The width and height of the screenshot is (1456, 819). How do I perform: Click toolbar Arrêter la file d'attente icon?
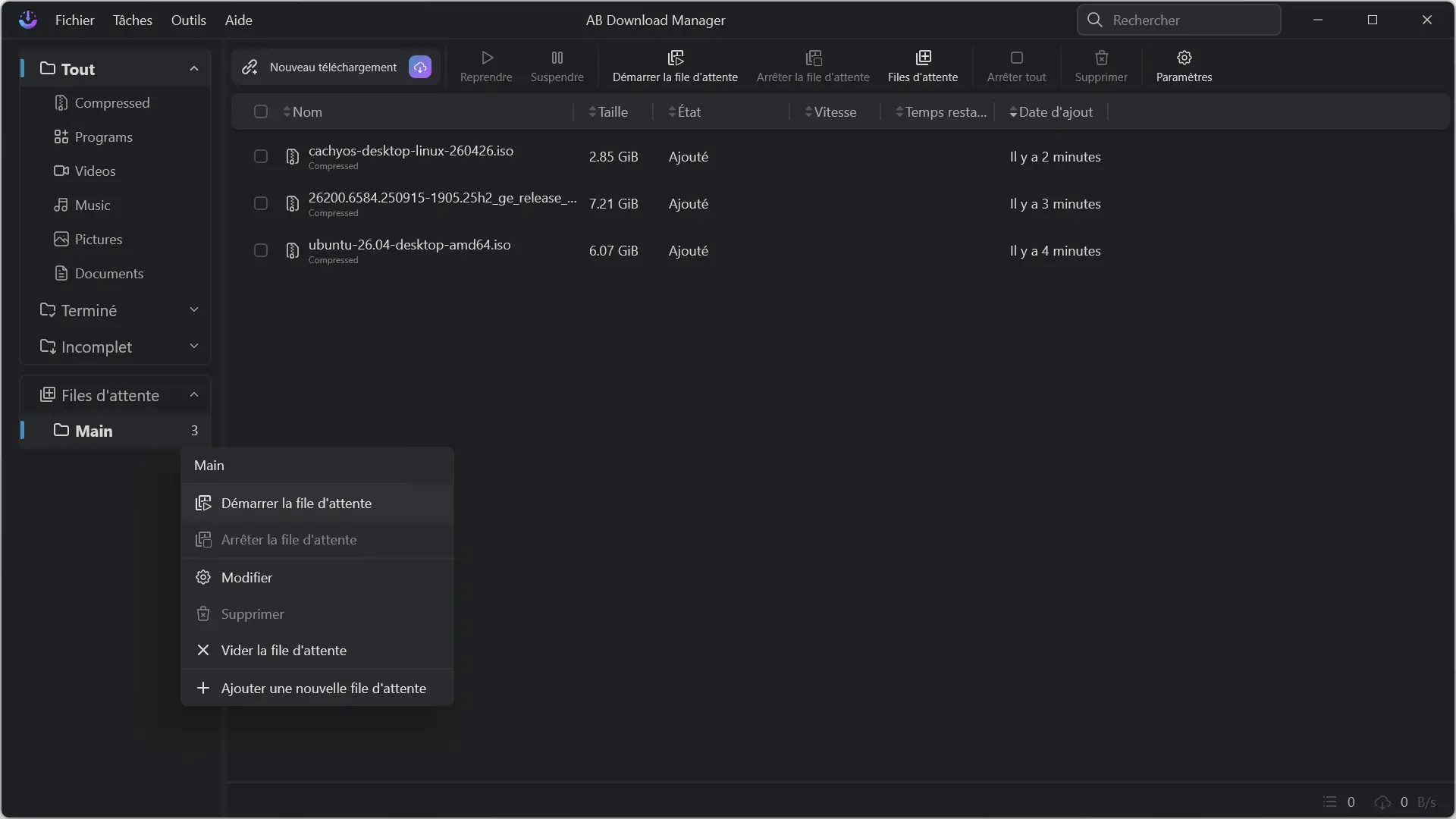point(814,58)
